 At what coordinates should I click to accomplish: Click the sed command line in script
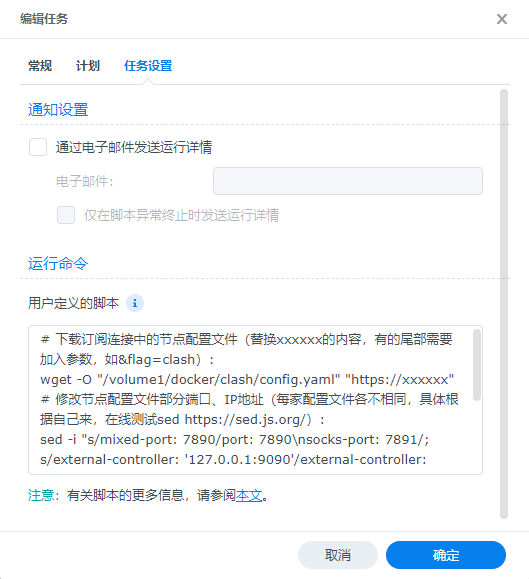click(234, 440)
